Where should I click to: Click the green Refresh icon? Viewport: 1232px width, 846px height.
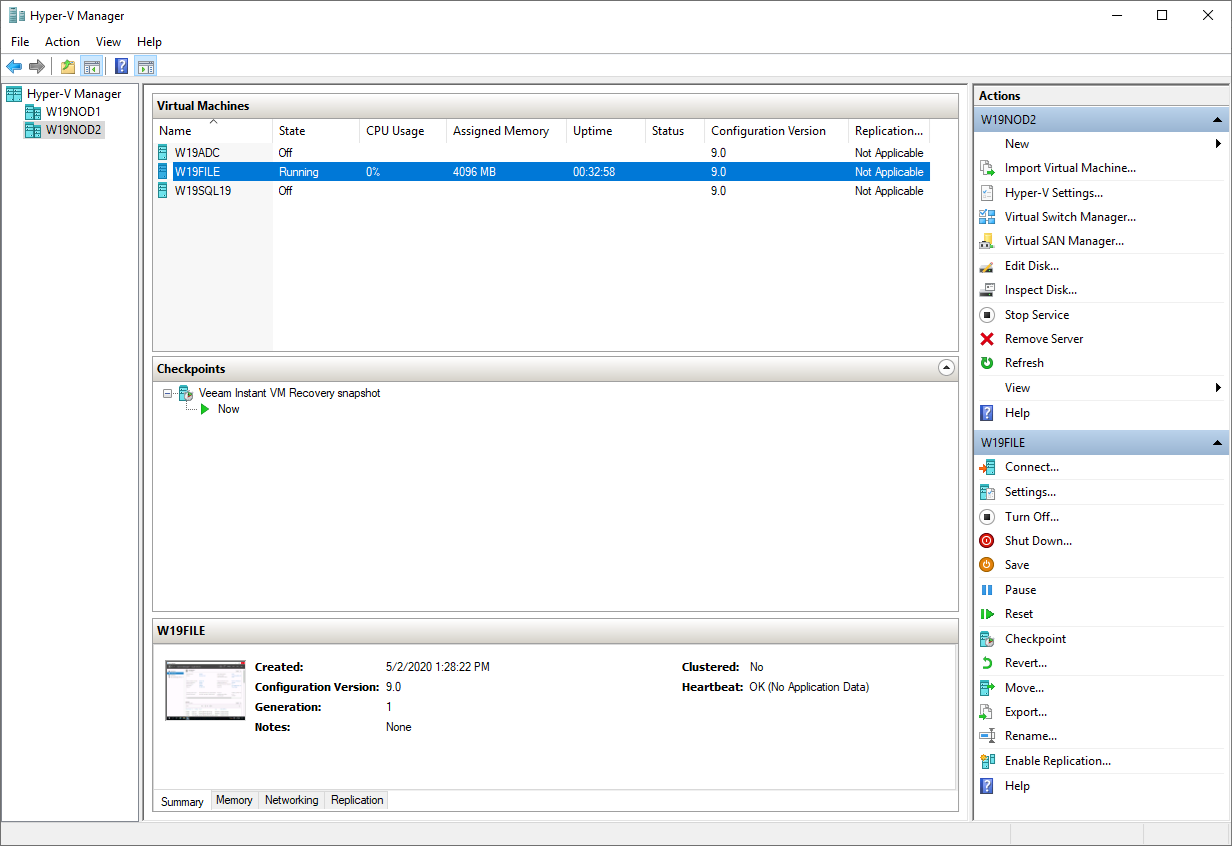[x=987, y=363]
